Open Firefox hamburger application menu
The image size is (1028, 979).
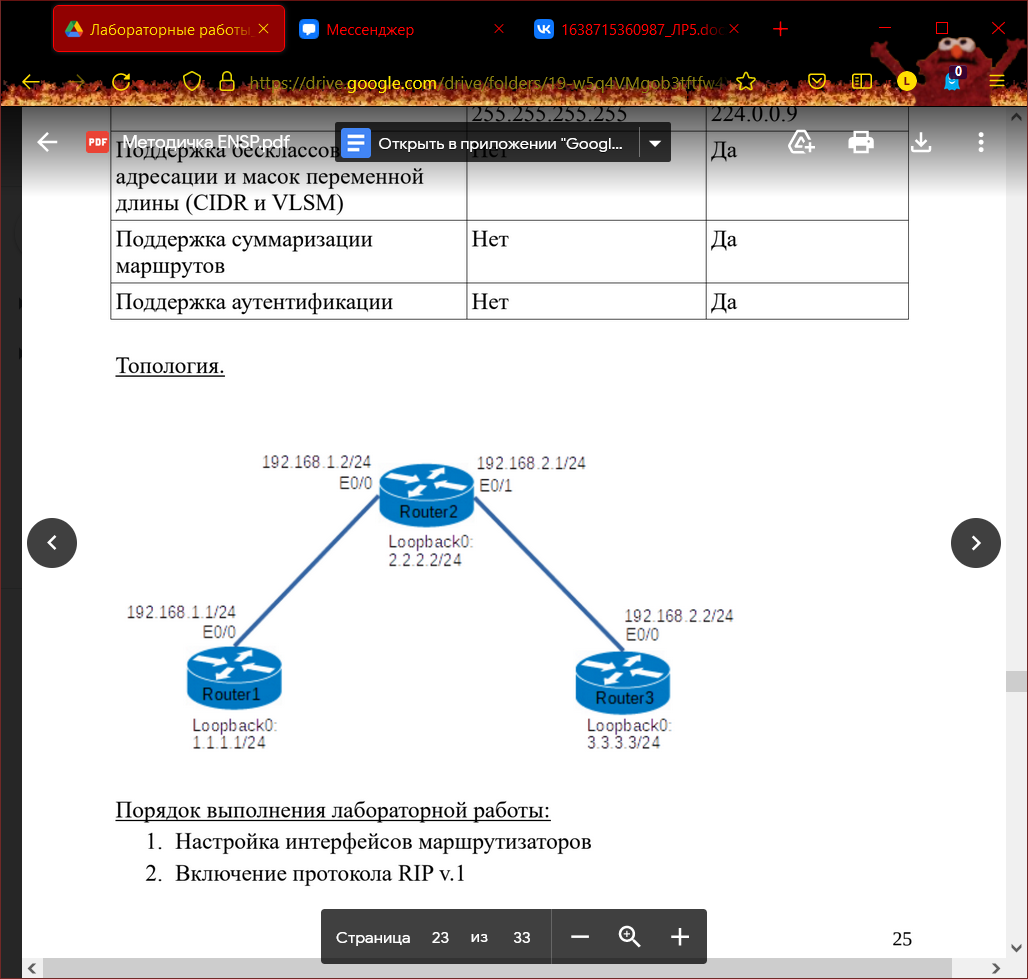[997, 81]
